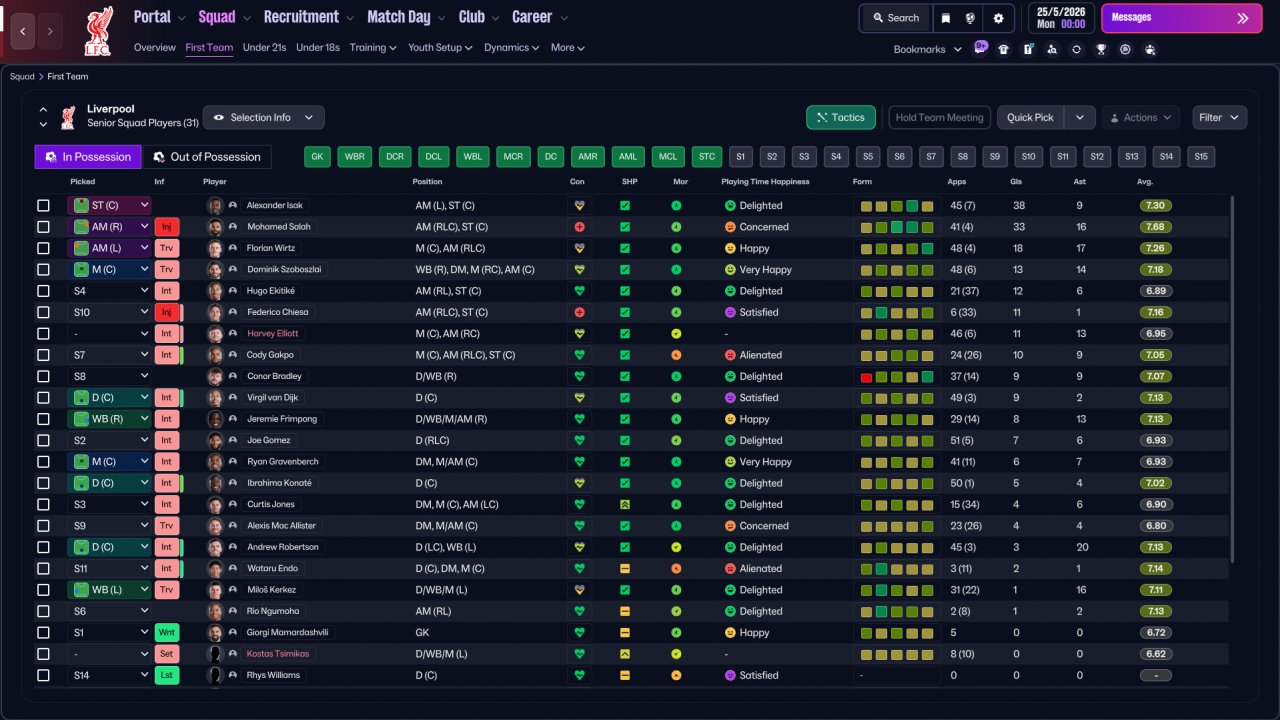Open the Filter dropdown
Screen dimensions: 1280x720
coord(1220,118)
